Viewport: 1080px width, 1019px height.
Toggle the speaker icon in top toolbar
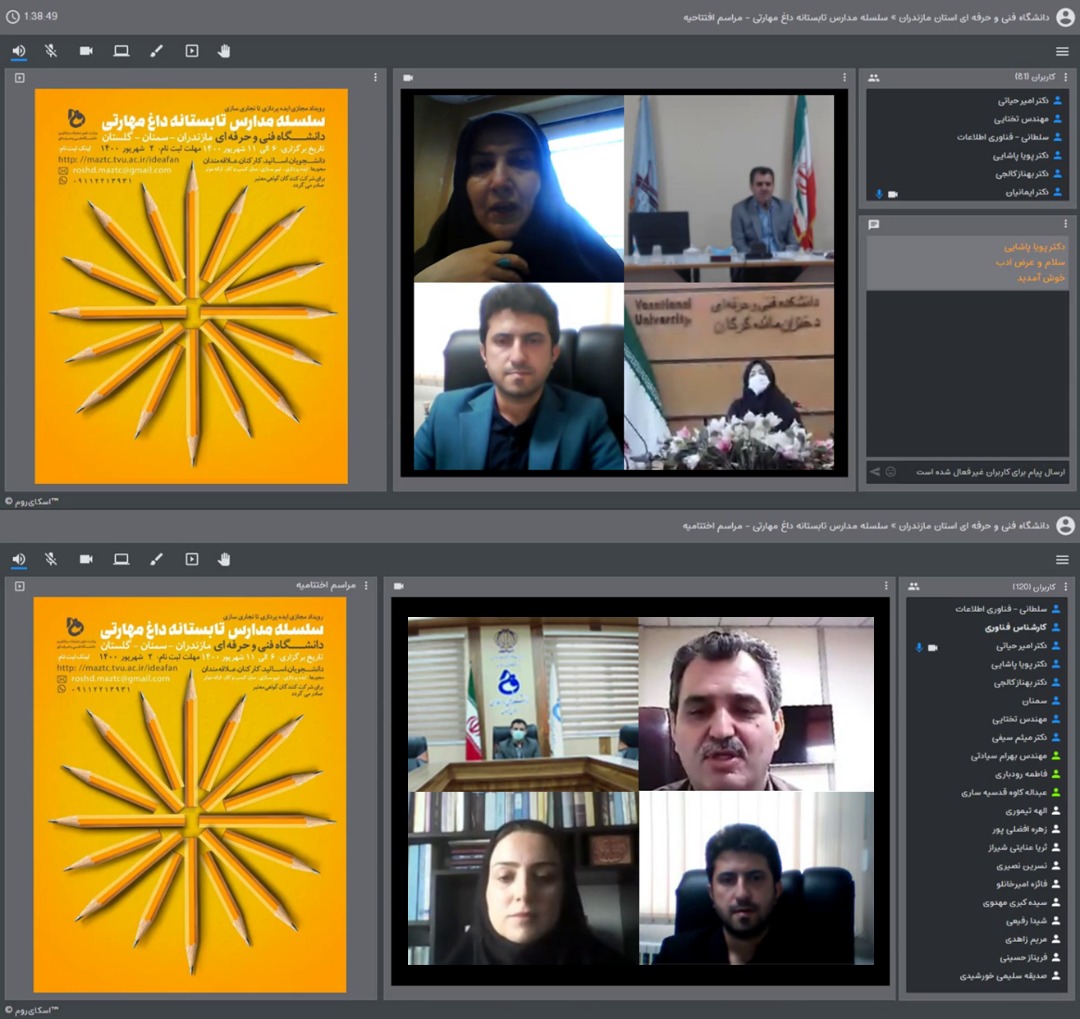19,51
